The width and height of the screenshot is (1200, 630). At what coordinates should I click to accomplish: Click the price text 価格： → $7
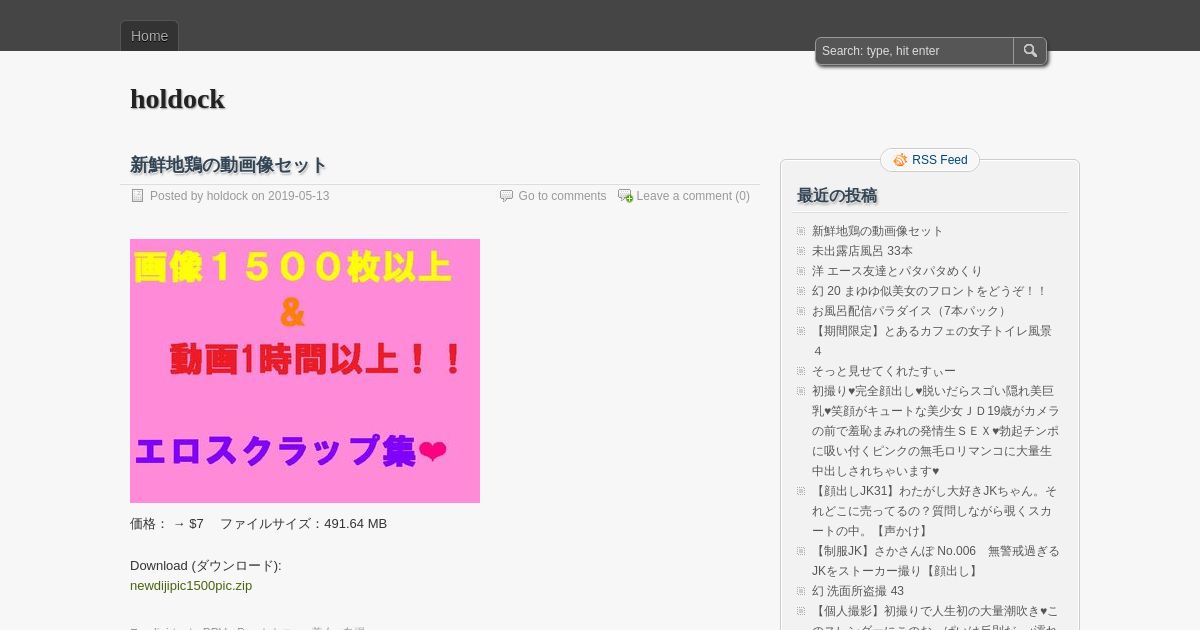[167, 524]
